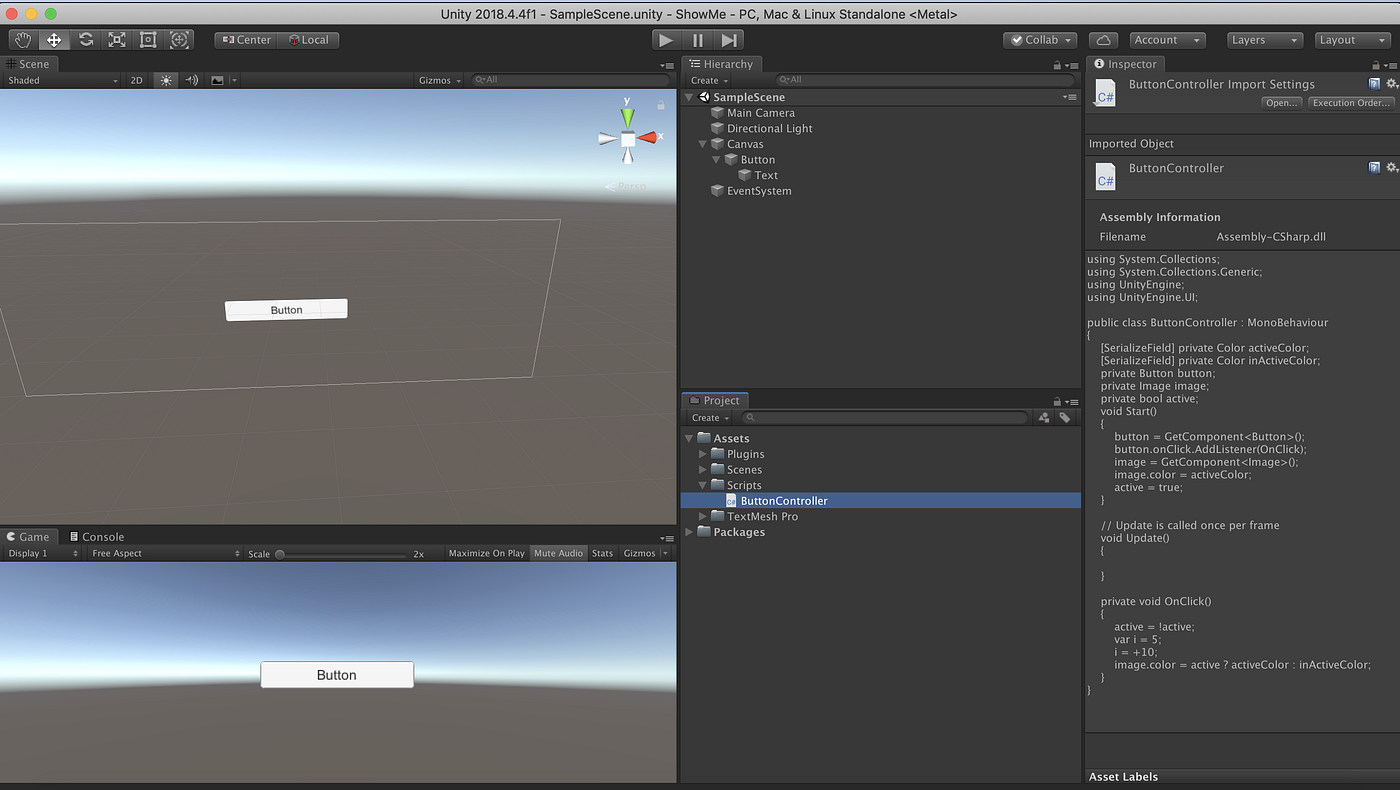This screenshot has width=1400, height=790.
Task: Collapse the Canvas hierarchy item
Action: point(702,144)
